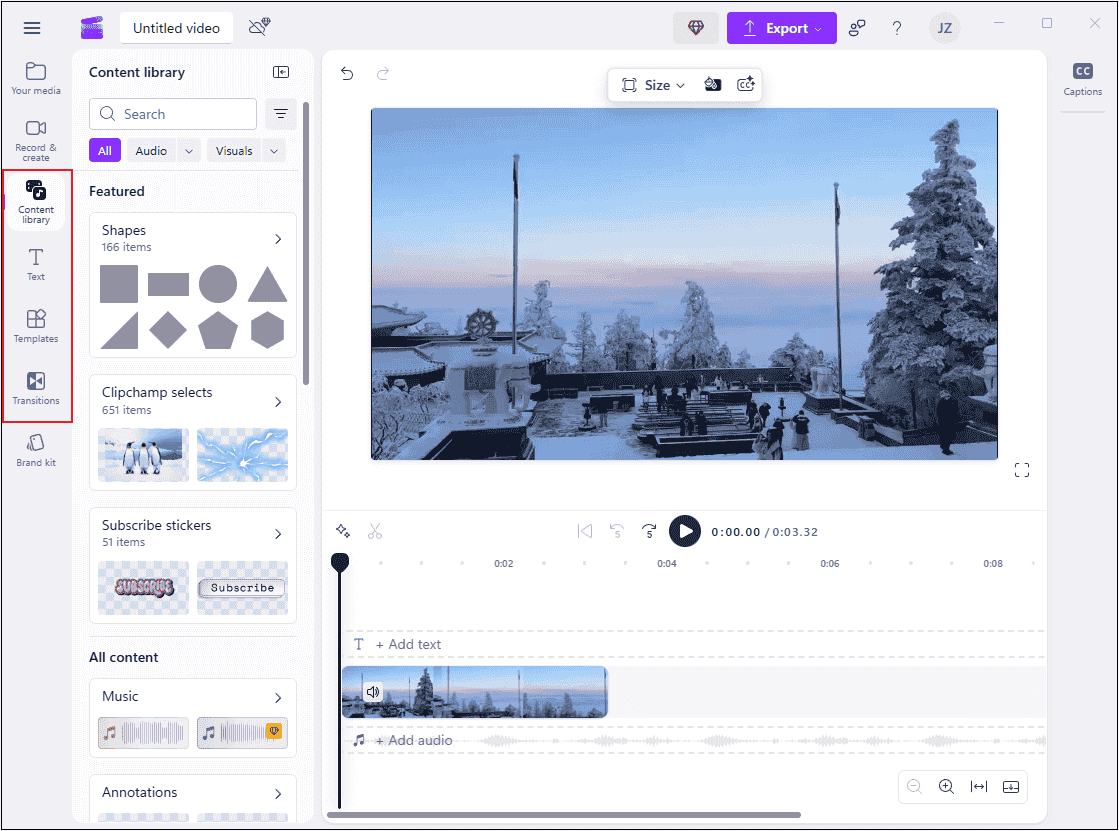Click the Clipchamp logo icon

92,28
